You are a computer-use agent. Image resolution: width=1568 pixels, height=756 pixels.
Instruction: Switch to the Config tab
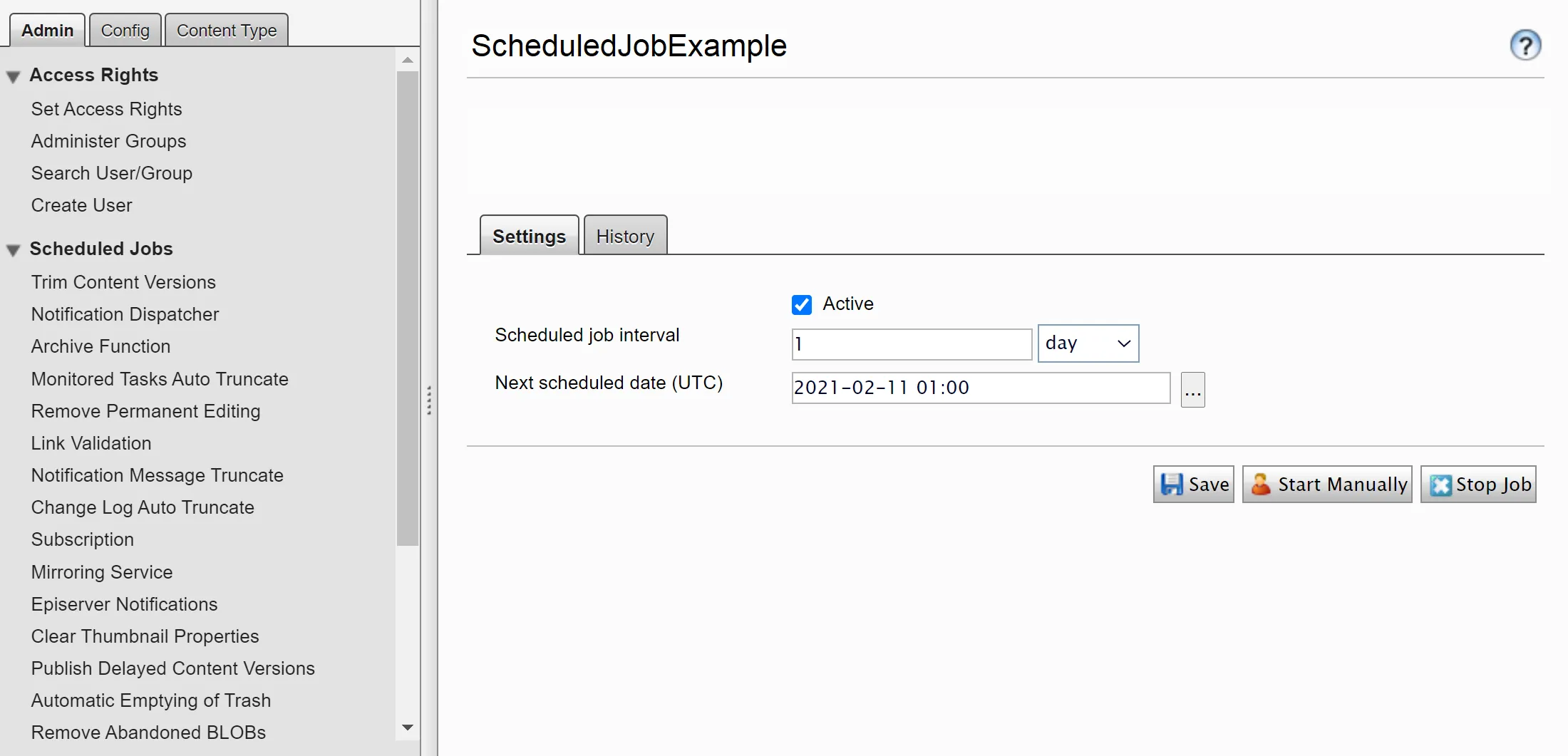pos(125,30)
